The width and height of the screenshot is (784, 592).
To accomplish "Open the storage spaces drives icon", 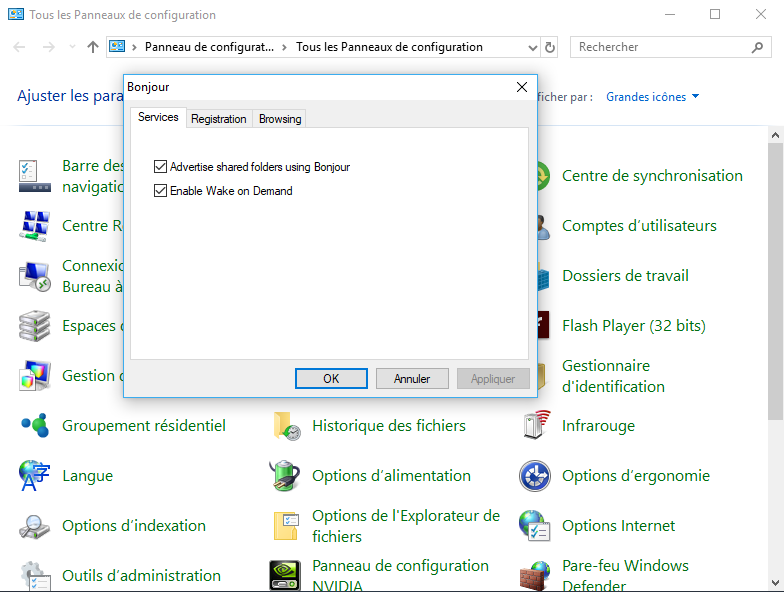I will (x=34, y=326).
